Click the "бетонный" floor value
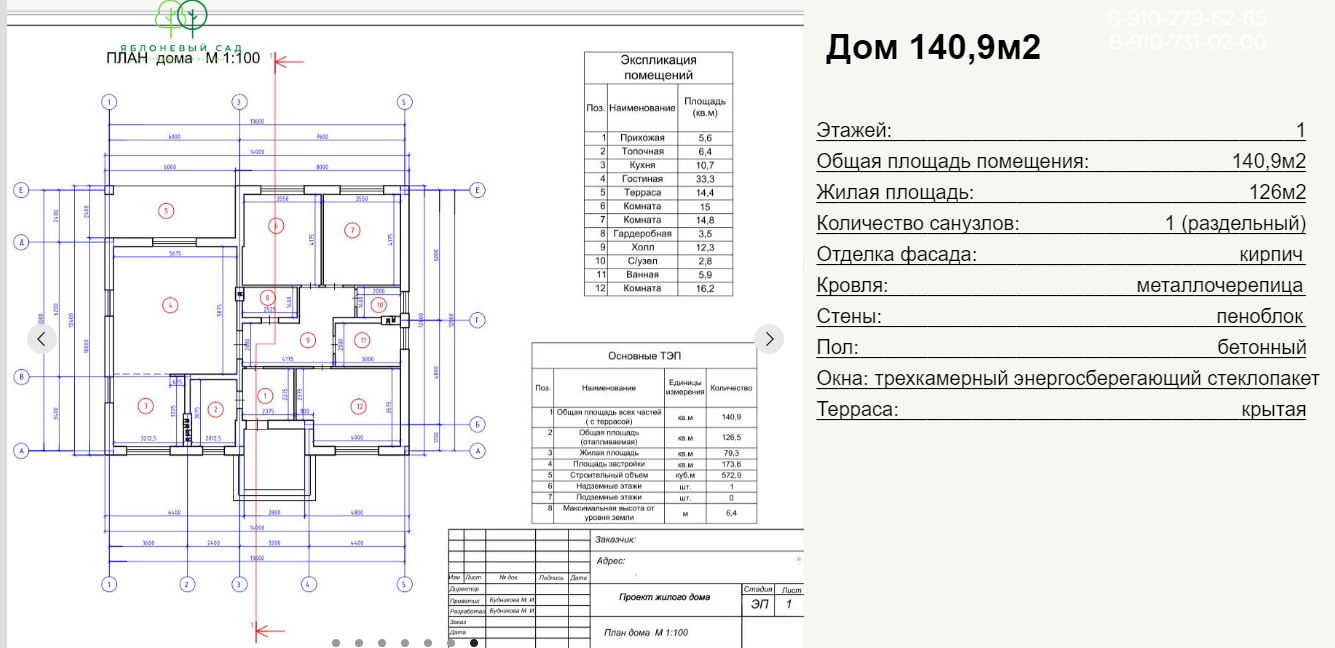The width and height of the screenshot is (1335, 648). pos(1262,348)
